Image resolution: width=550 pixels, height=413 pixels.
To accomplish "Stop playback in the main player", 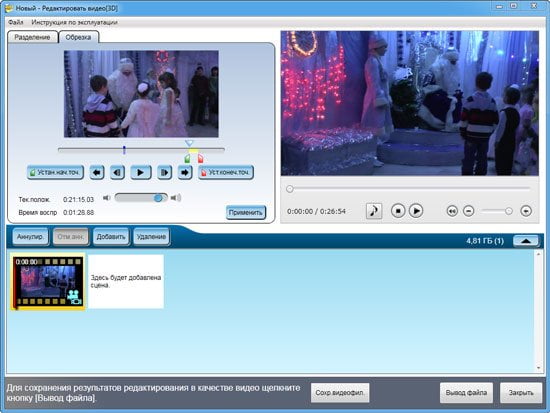I will pos(398,211).
